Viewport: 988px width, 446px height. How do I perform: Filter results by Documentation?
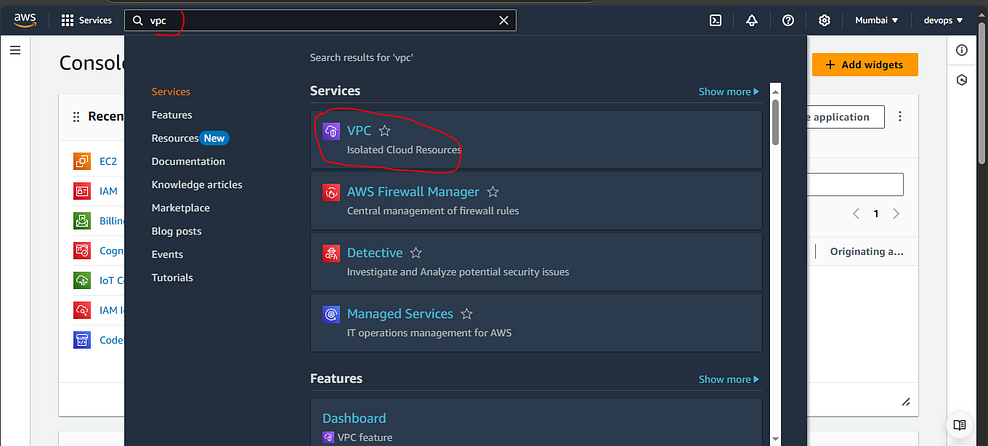pyautogui.click(x=188, y=161)
